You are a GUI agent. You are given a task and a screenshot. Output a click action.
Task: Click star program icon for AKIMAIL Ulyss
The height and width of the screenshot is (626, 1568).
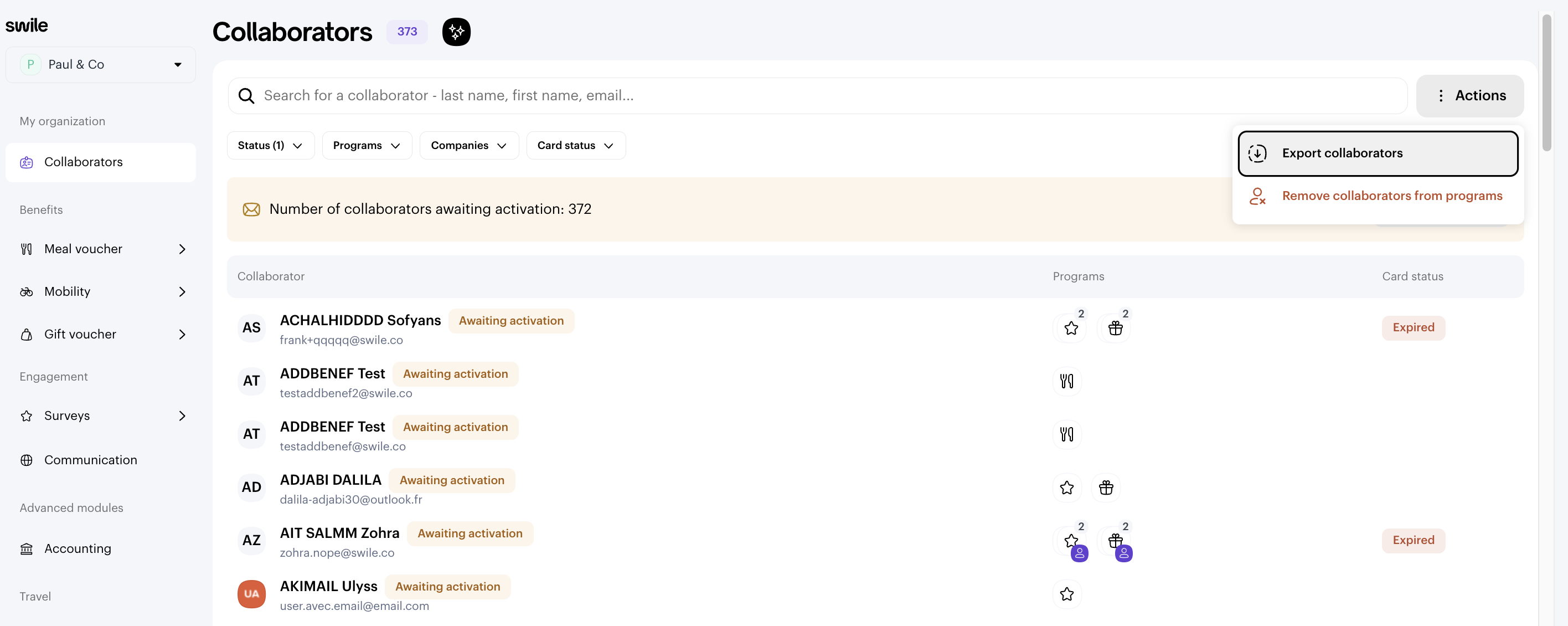click(1066, 594)
